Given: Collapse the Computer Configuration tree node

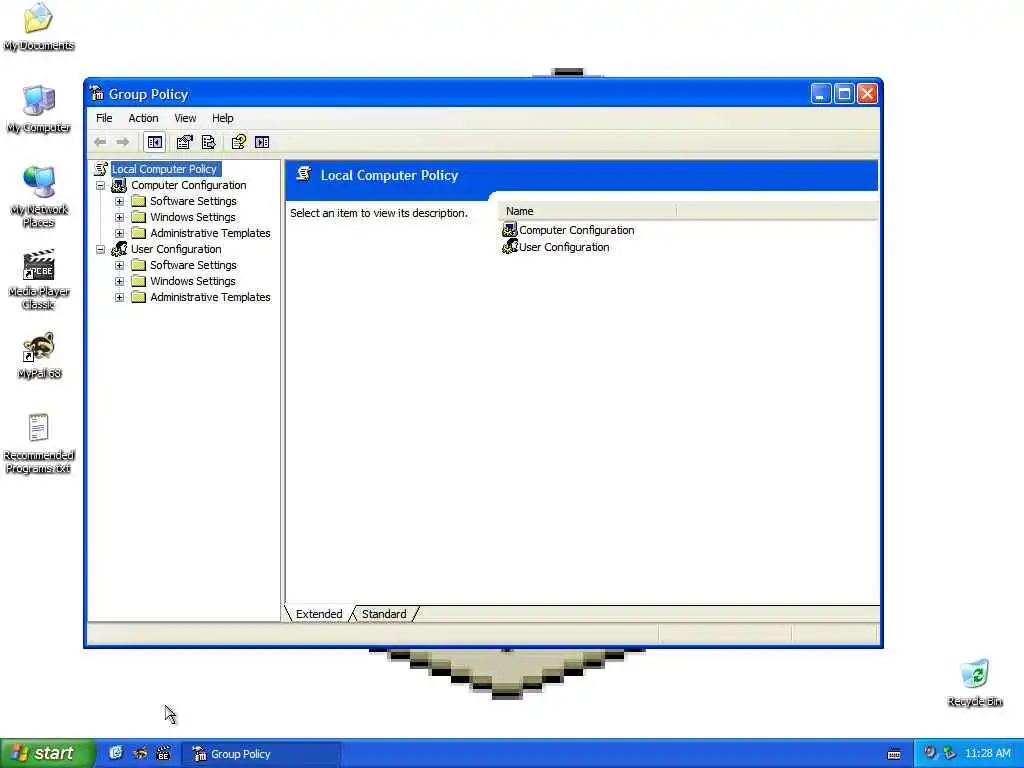Looking at the screenshot, I should tap(101, 185).
